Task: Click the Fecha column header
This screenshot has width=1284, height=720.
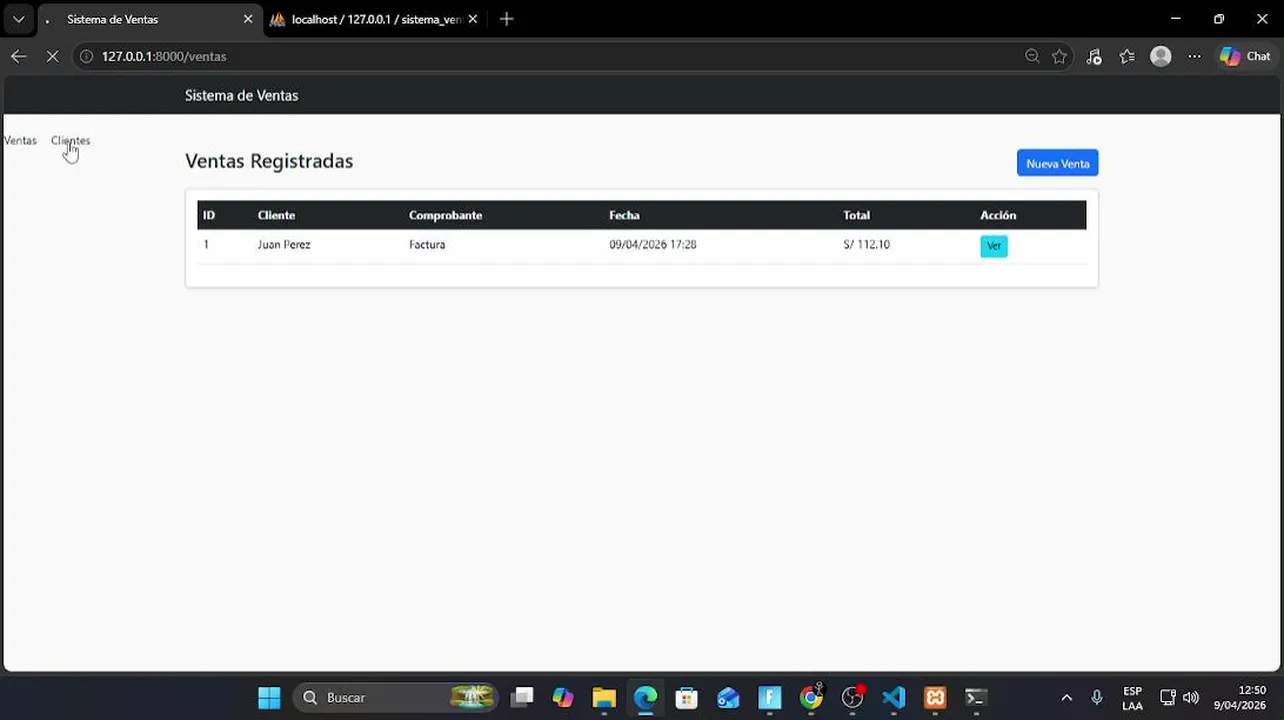Action: click(624, 215)
